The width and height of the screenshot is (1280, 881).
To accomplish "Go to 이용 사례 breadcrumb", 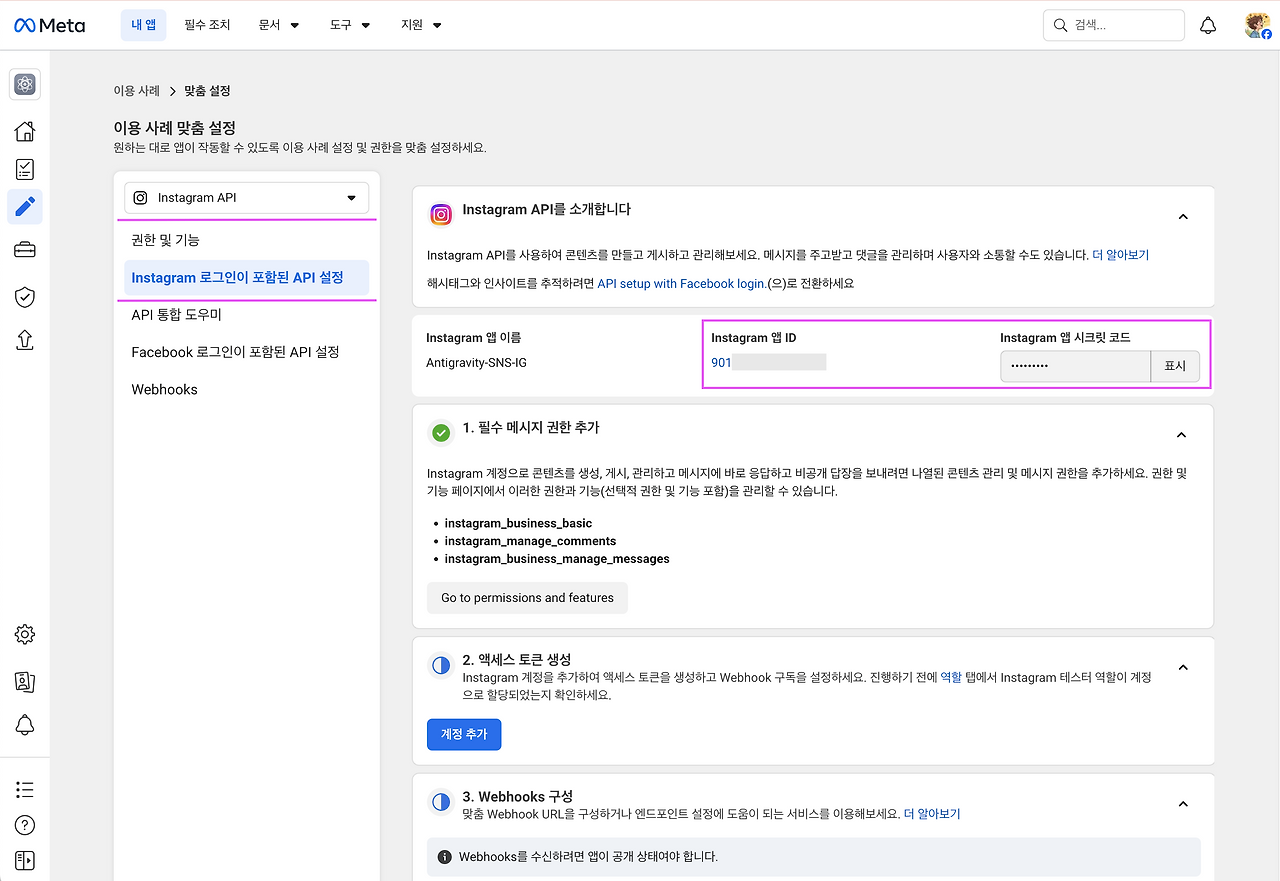I will coord(136,91).
